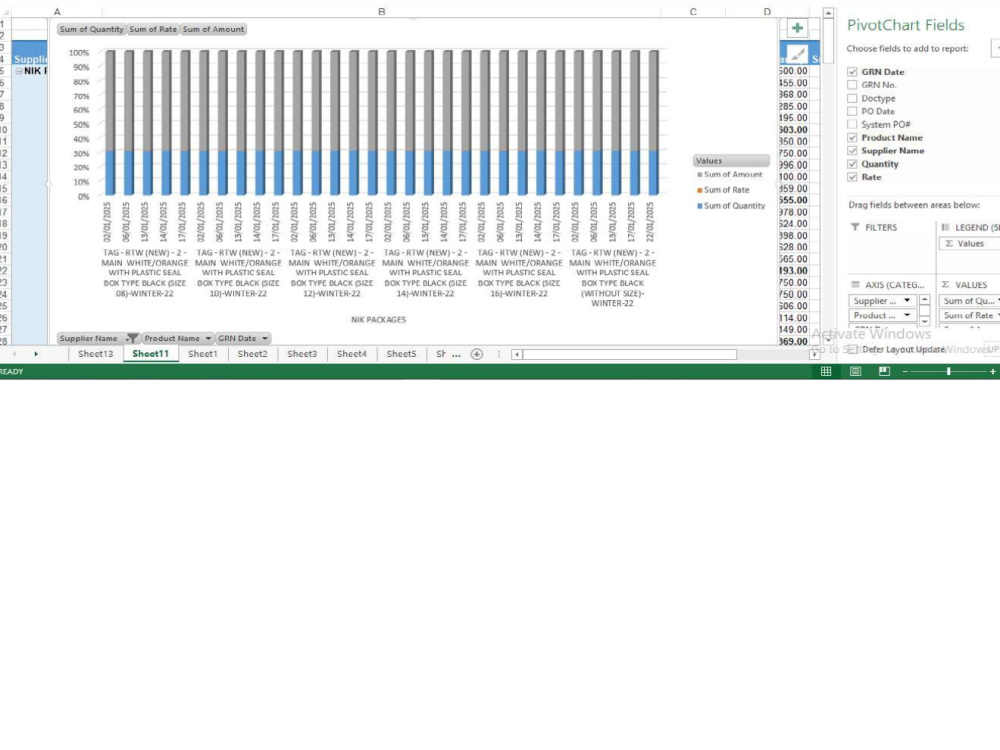The width and height of the screenshot is (1000, 750).
Task: Check the Doctype field
Action: (x=852, y=98)
